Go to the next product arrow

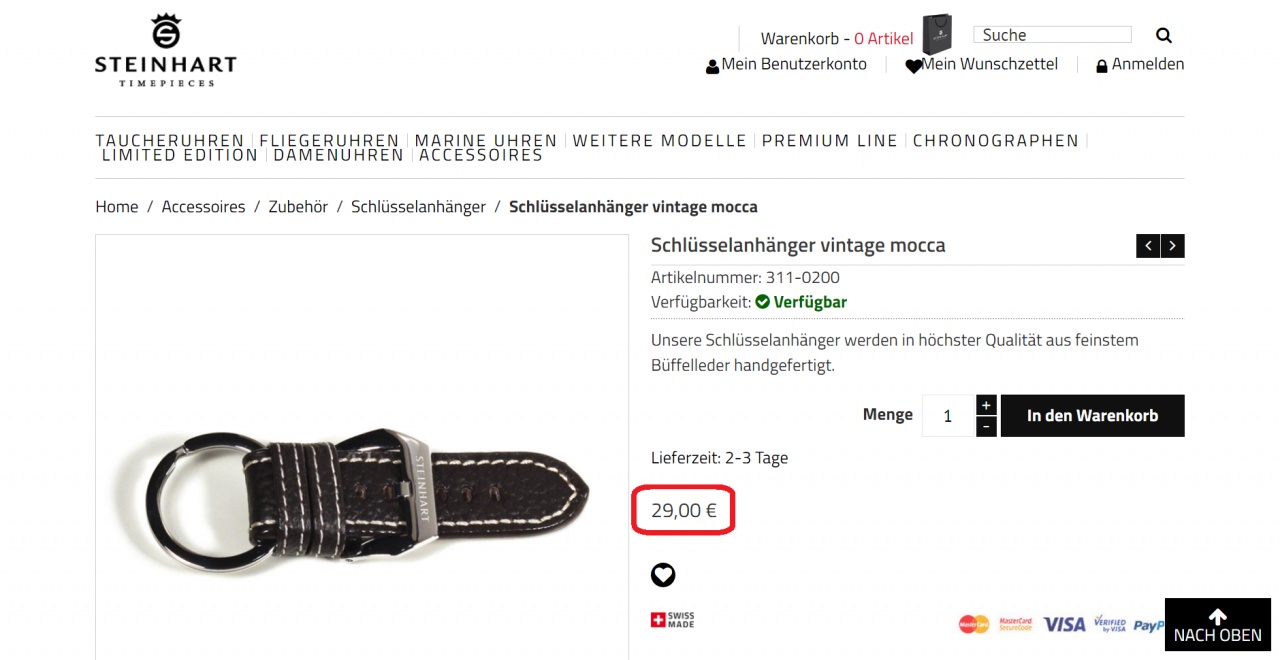point(1173,246)
